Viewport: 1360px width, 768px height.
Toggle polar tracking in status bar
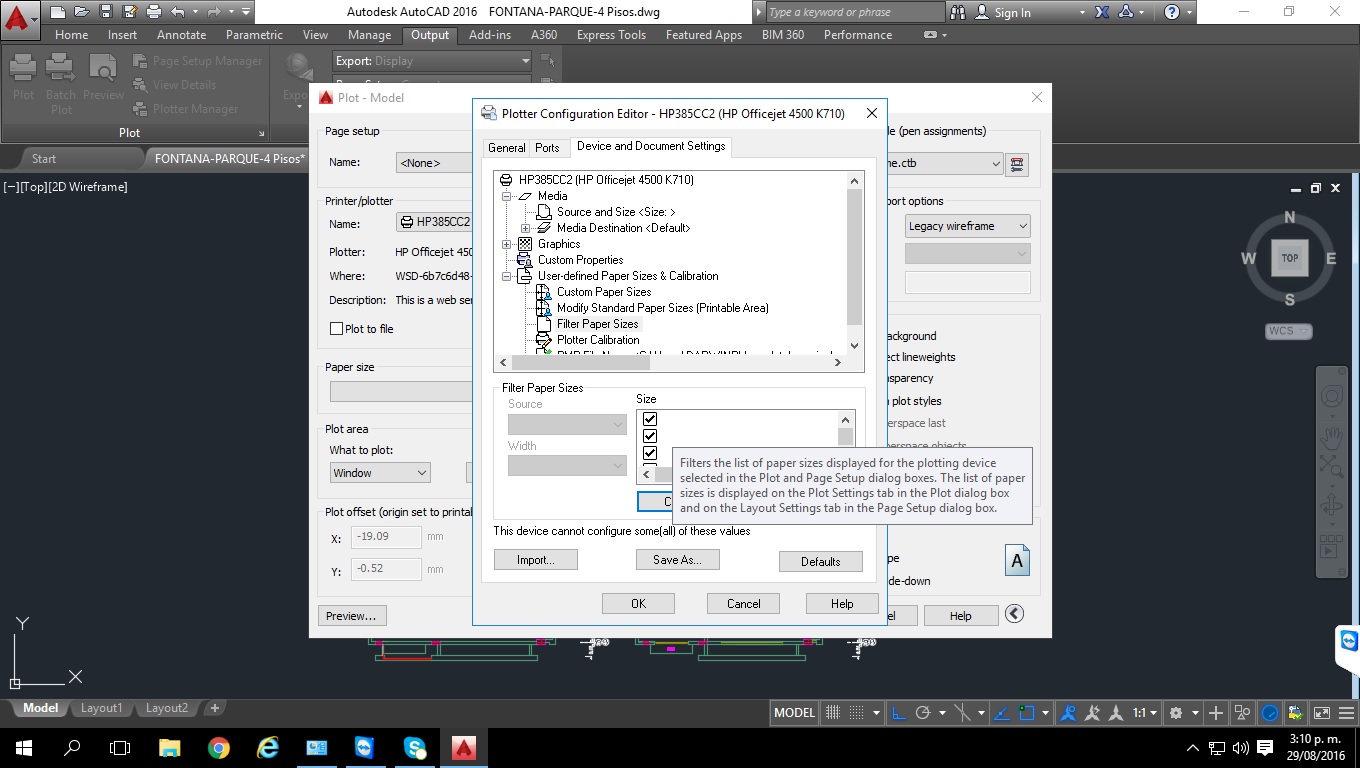click(x=923, y=713)
